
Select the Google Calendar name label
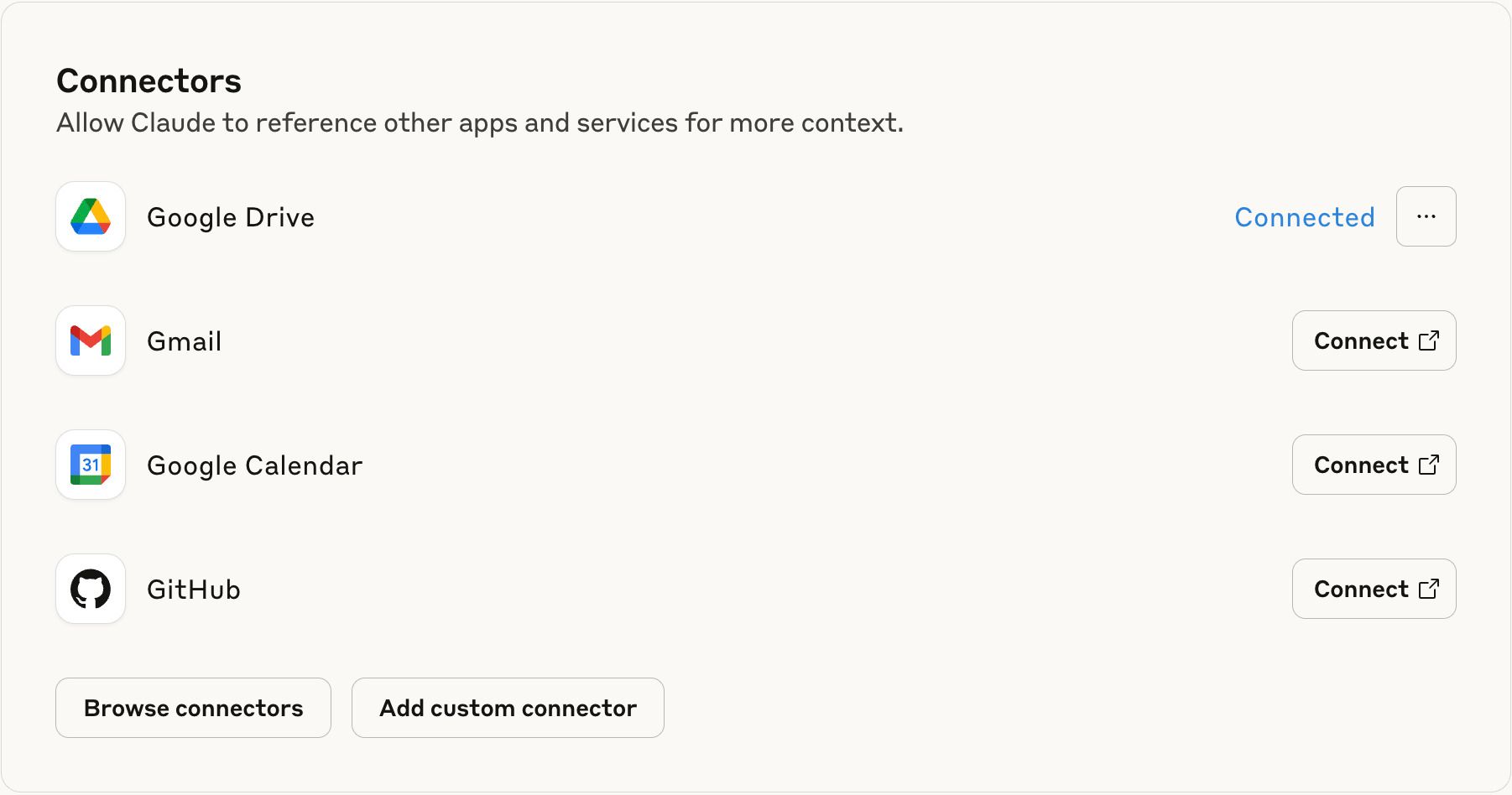[x=254, y=465]
